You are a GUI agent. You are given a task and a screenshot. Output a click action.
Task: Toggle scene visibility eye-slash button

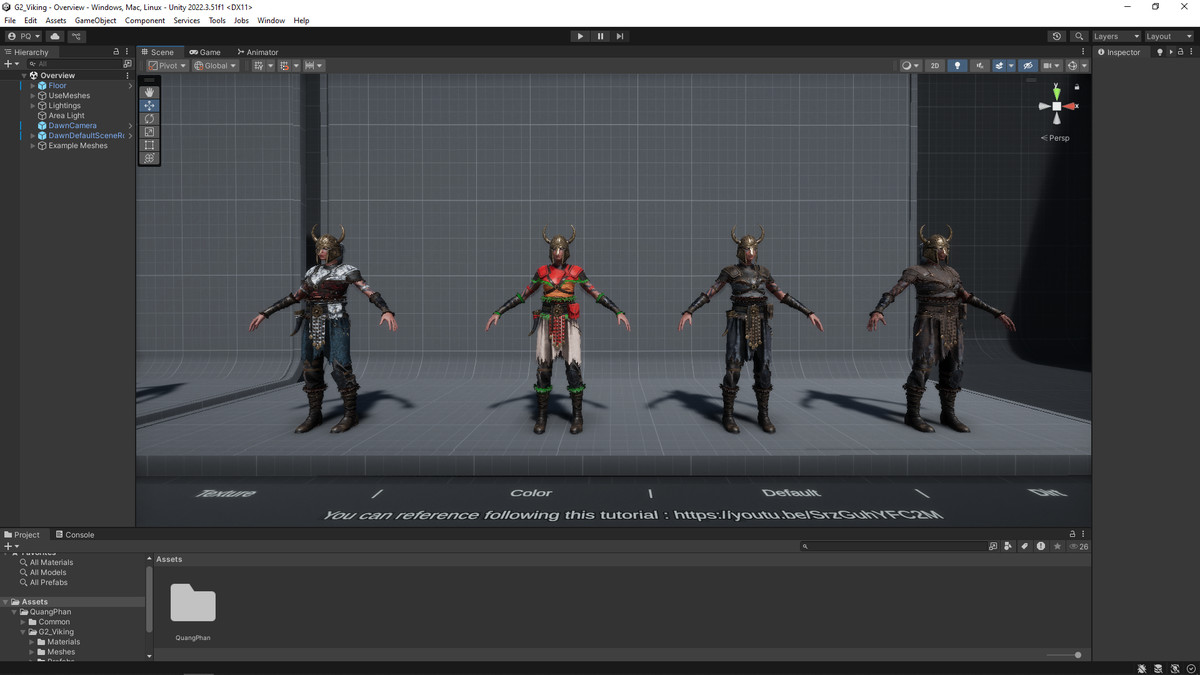click(1027, 66)
